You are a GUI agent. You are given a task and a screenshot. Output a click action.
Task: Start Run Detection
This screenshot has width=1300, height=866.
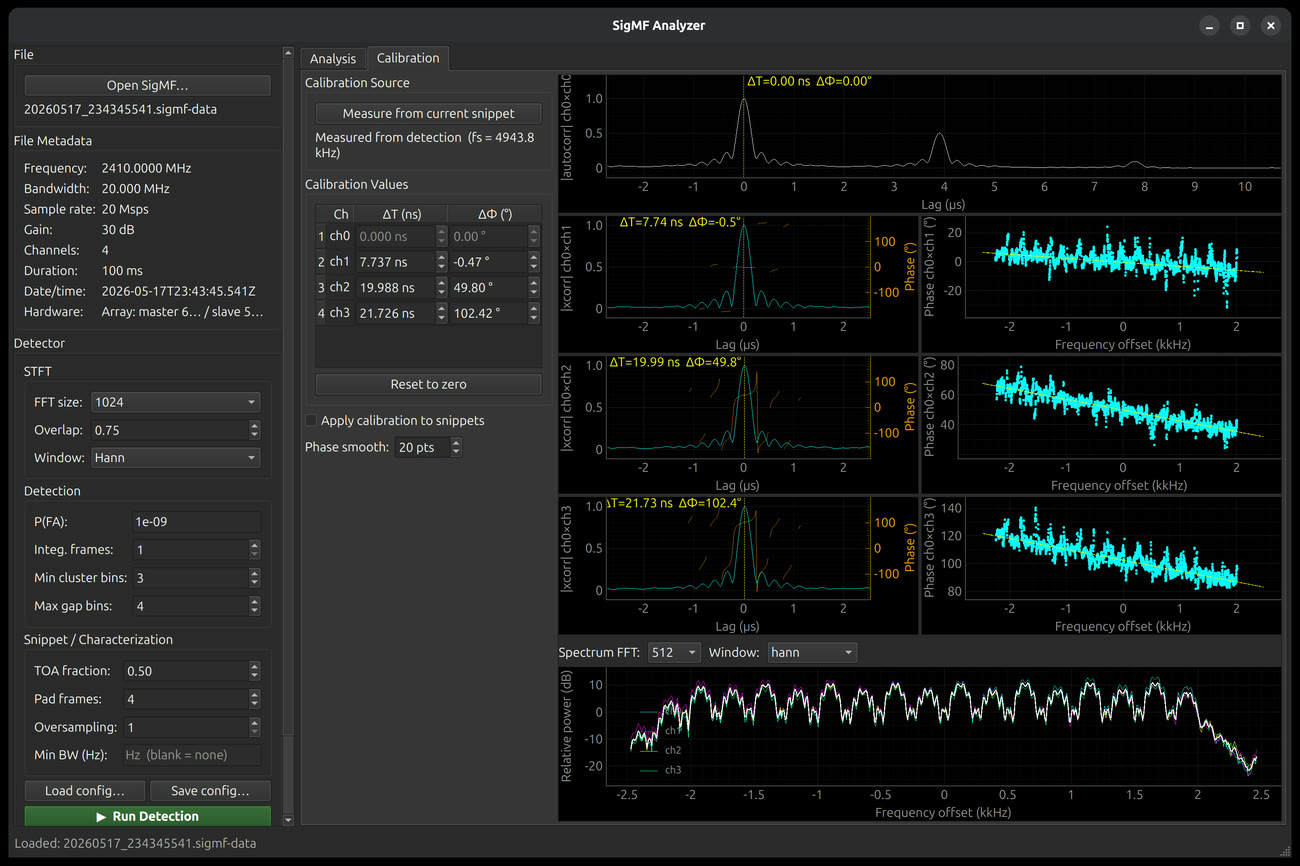tap(147, 816)
